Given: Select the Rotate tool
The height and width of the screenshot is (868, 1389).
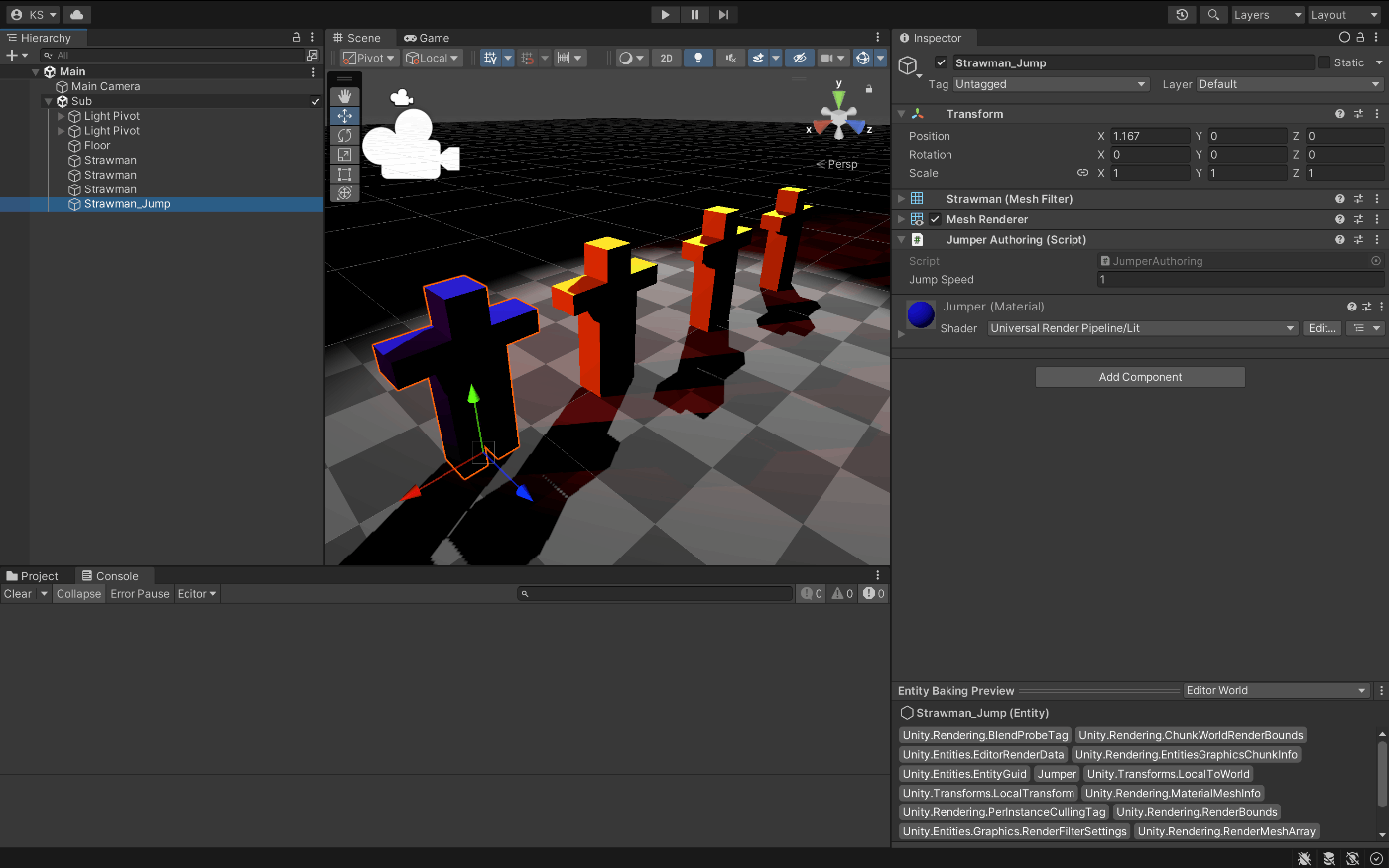Looking at the screenshot, I should coord(344,135).
